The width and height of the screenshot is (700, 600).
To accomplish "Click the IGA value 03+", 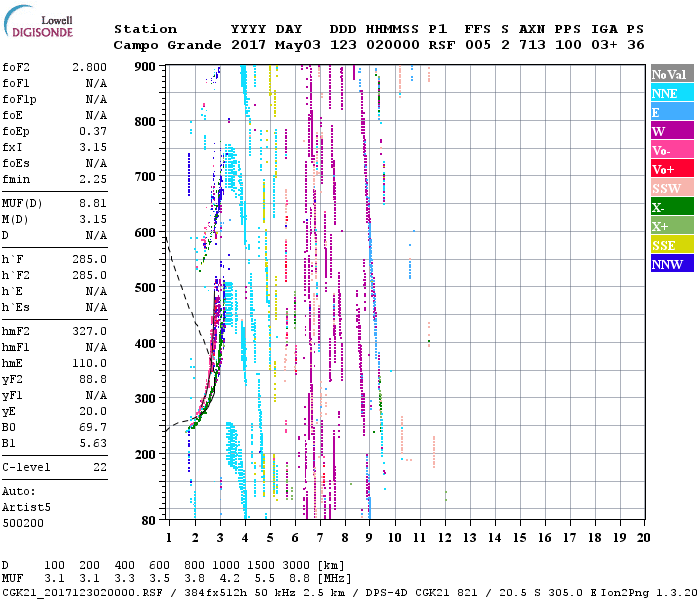I will point(604,45).
